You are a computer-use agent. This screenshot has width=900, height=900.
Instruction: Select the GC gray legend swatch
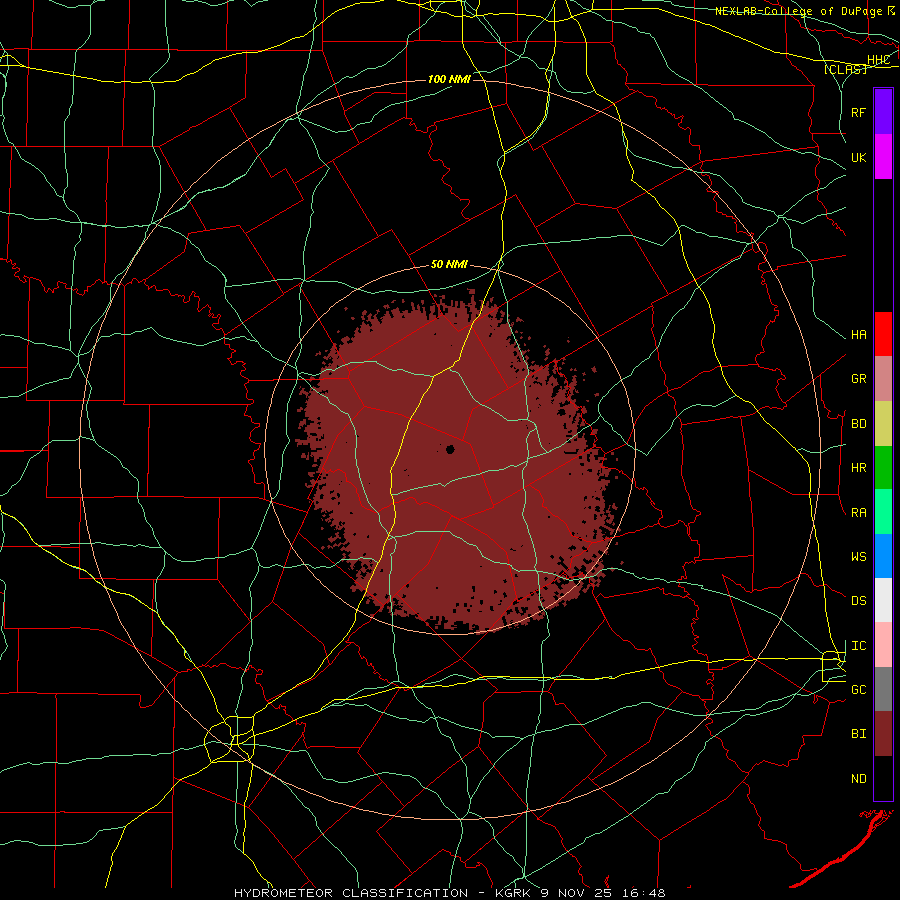point(883,689)
